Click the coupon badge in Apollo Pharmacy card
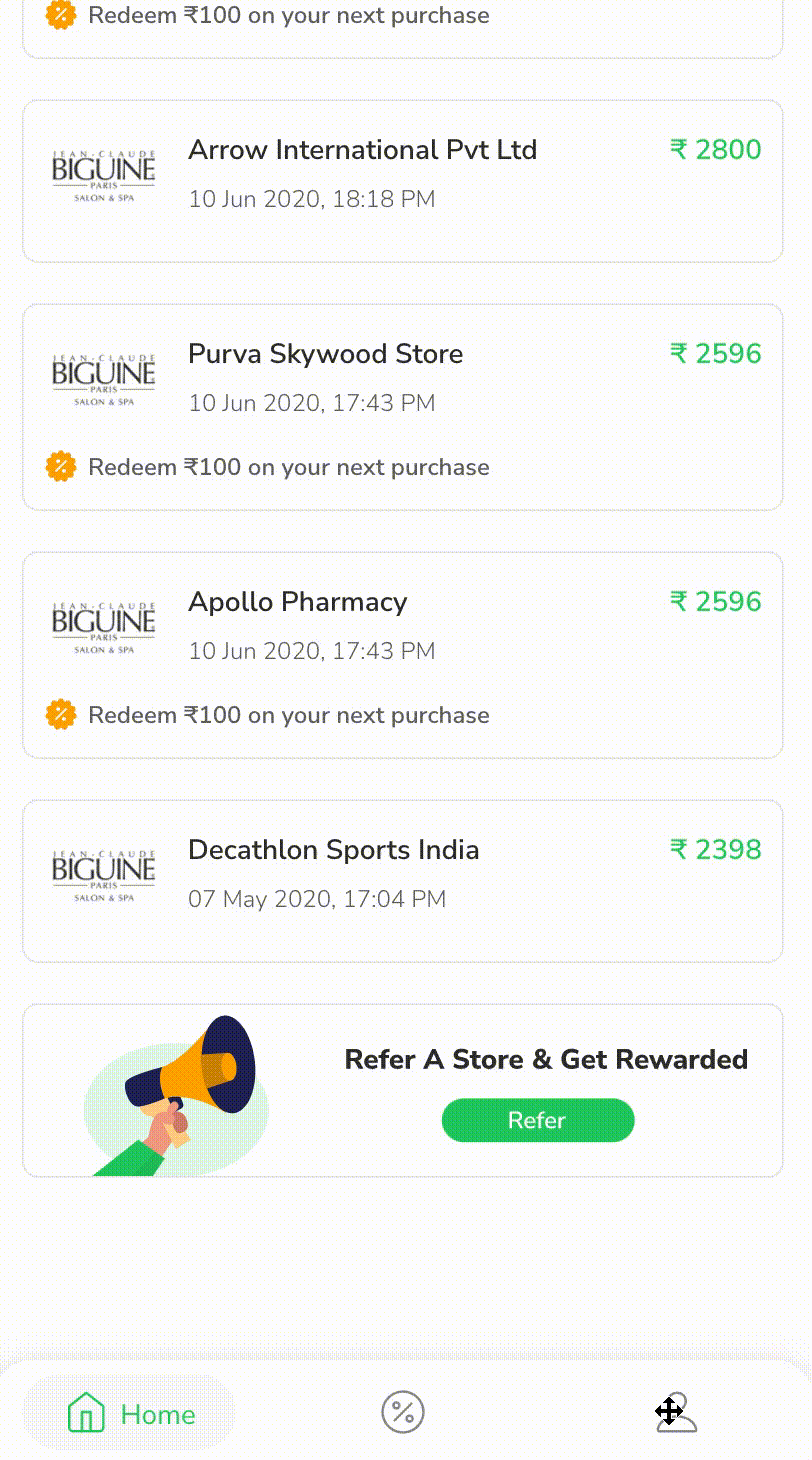The width and height of the screenshot is (812, 1460). pyautogui.click(x=61, y=715)
